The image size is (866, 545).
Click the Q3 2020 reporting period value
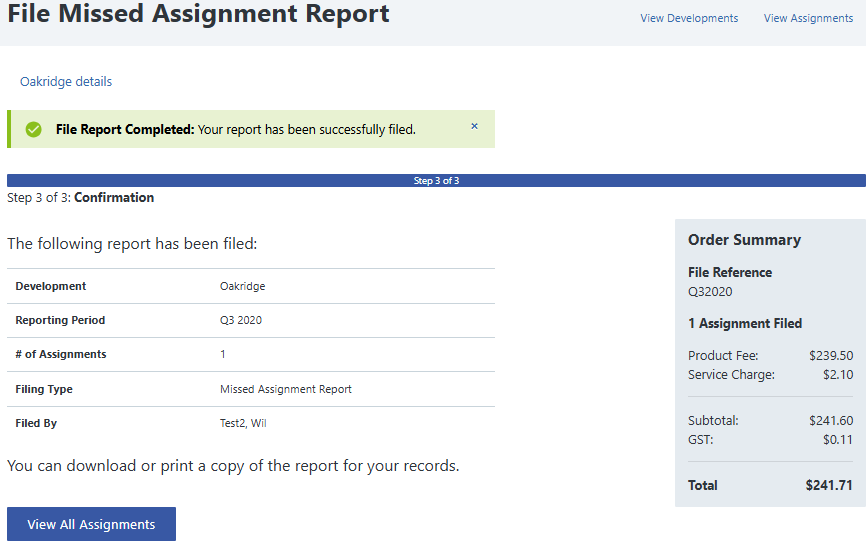241,321
